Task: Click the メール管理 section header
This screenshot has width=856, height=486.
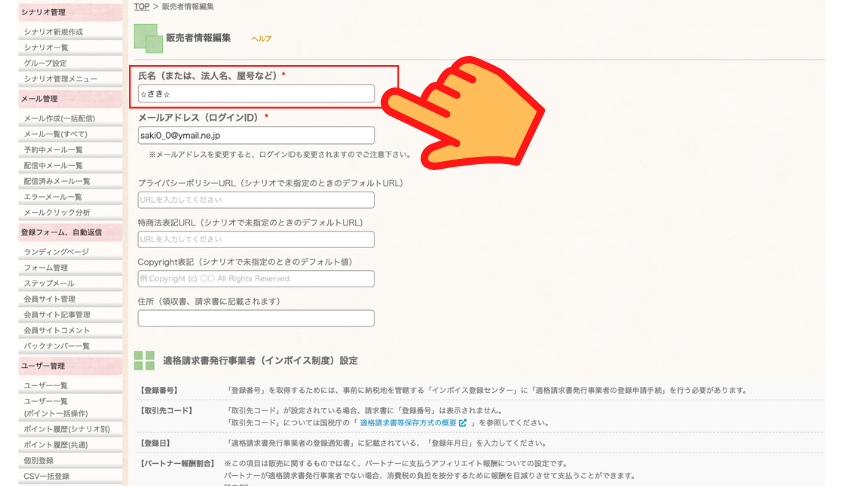Action: (x=70, y=99)
